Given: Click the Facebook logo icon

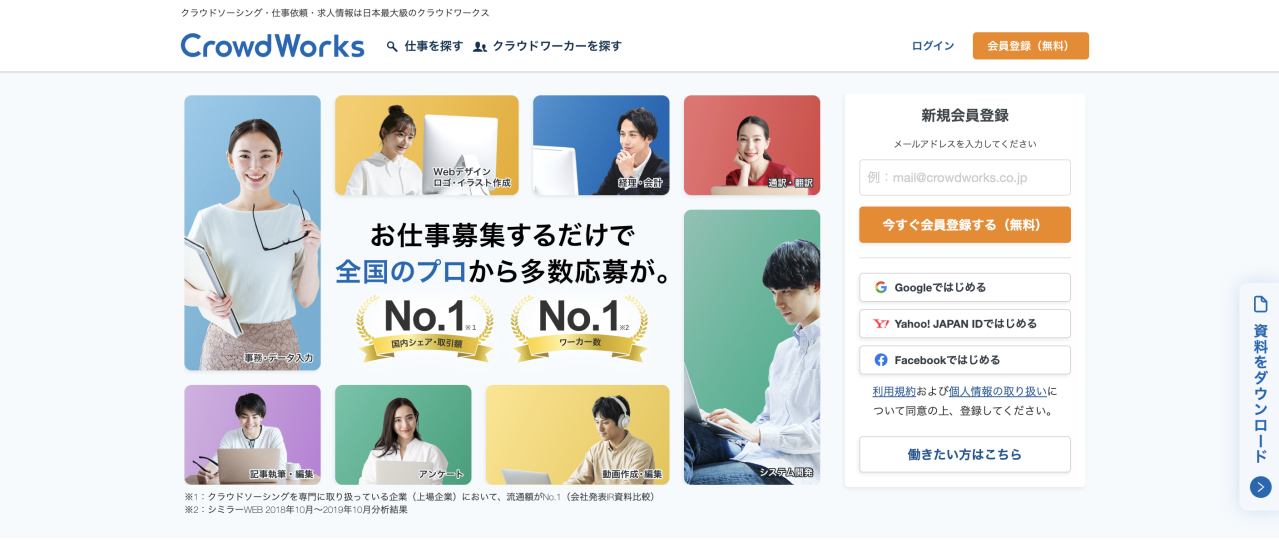Looking at the screenshot, I should click(881, 360).
